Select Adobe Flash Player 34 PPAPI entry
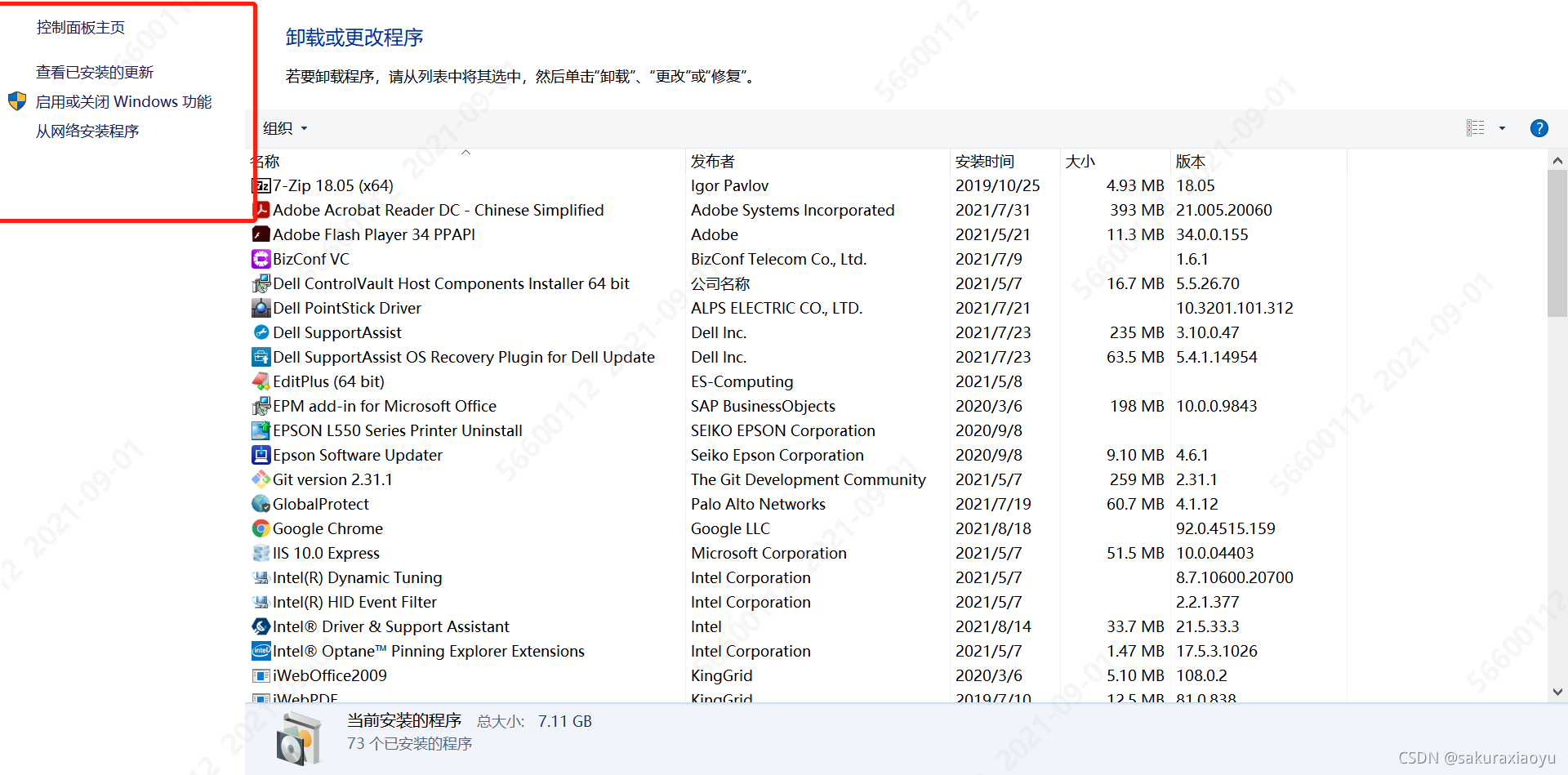This screenshot has height=775, width=1568. pyautogui.click(x=374, y=235)
